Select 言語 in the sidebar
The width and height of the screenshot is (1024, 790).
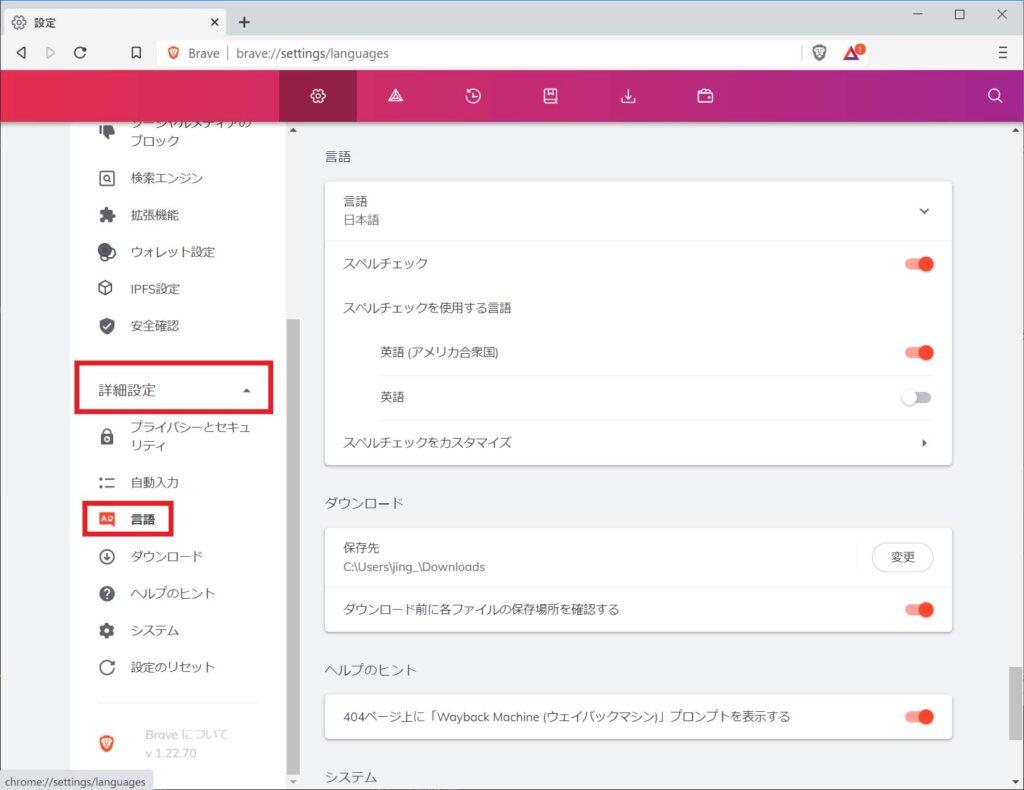point(142,519)
